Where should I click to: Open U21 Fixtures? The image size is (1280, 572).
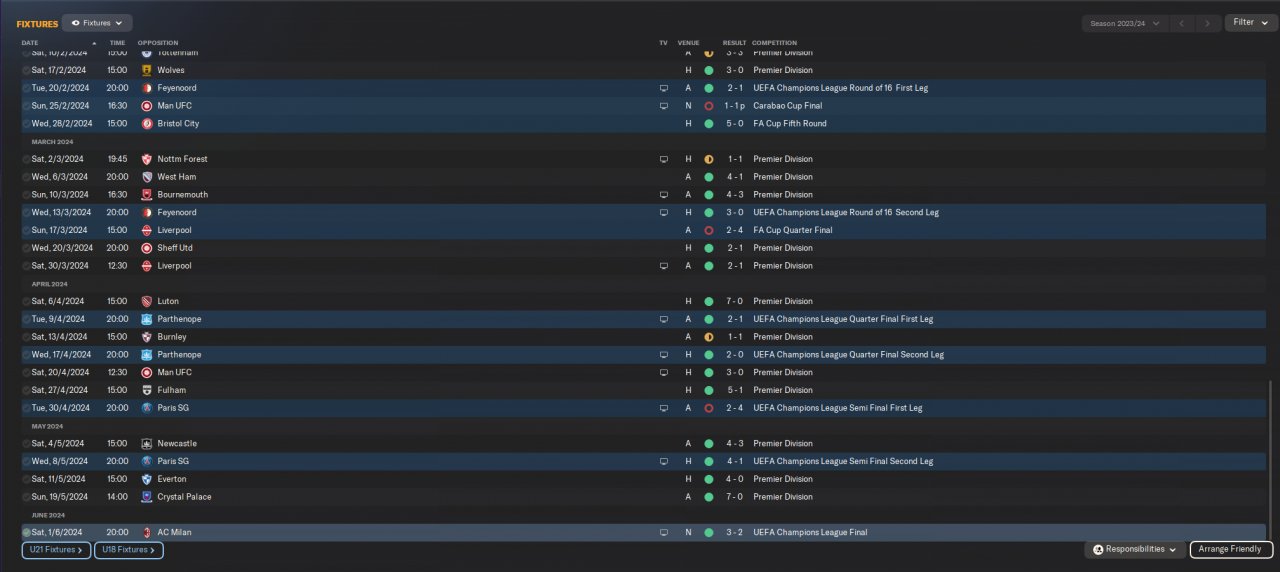tap(56, 550)
